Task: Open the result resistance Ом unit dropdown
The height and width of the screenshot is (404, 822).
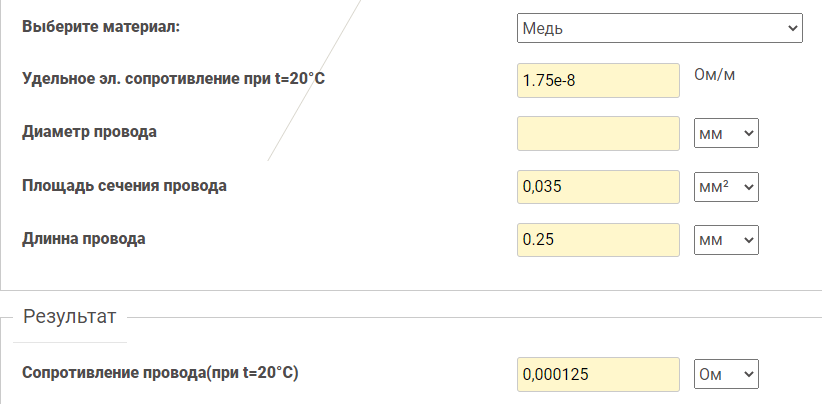Action: [726, 374]
